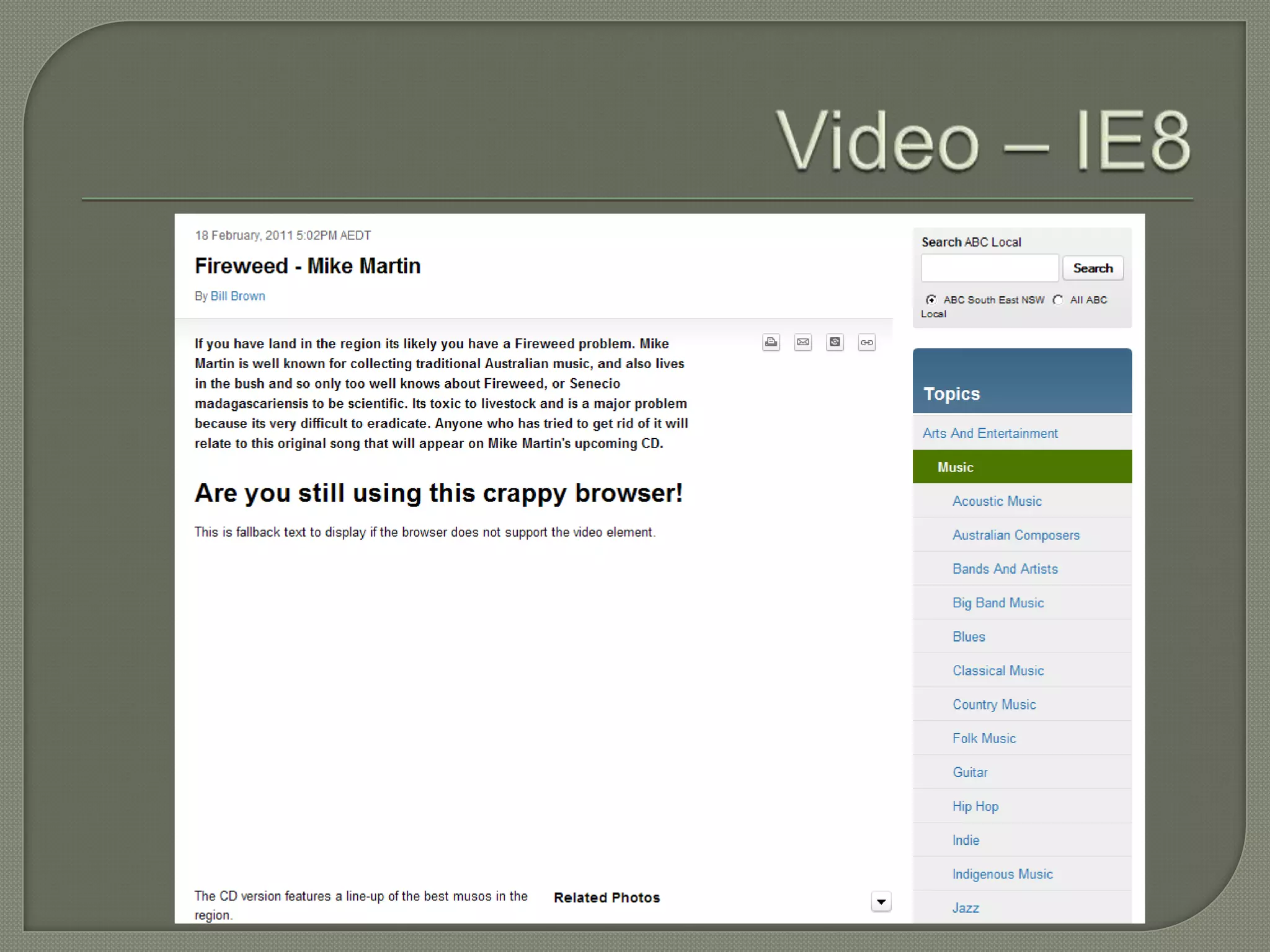Open the Acoustic Music topic link
Screen dimensions: 1270x952
997,501
